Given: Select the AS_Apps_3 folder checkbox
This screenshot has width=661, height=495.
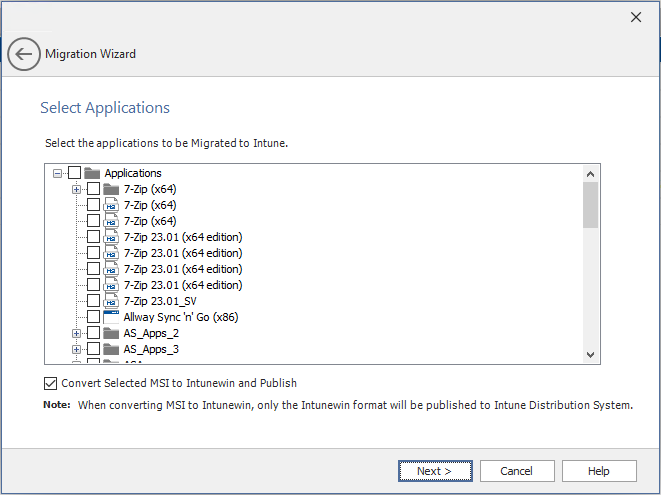Looking at the screenshot, I should pyautogui.click(x=93, y=349).
